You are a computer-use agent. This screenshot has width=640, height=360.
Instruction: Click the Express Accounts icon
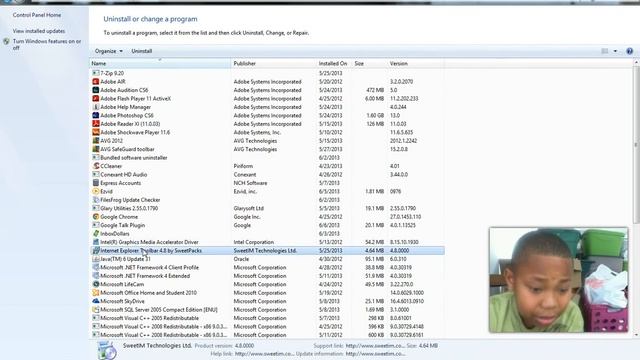click(x=96, y=183)
